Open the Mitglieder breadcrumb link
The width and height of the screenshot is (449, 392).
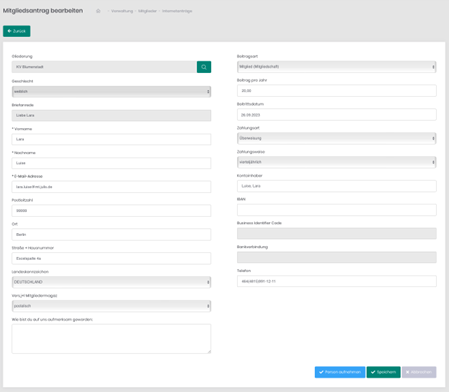pos(147,11)
